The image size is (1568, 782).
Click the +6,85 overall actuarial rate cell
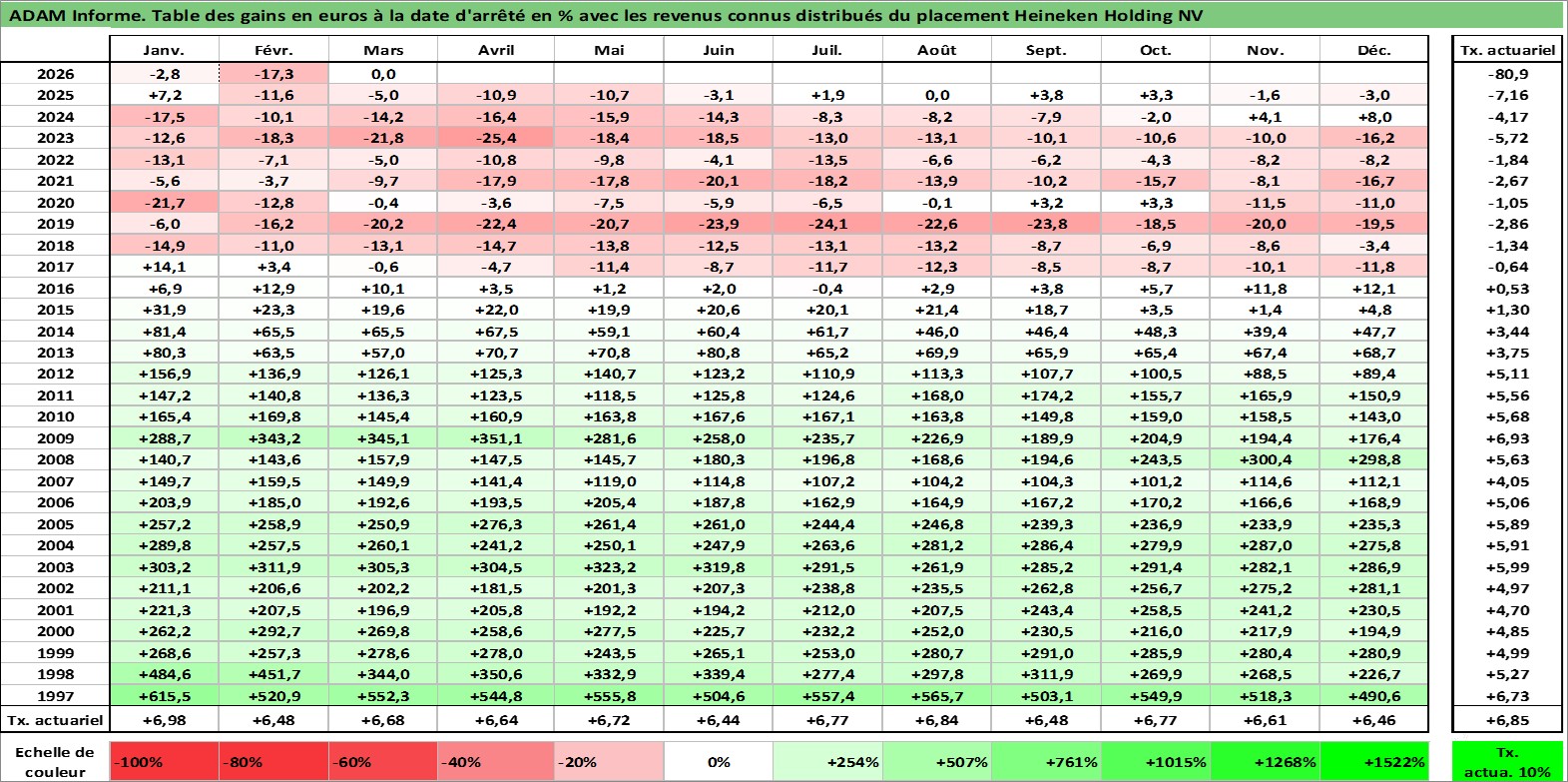point(1507,720)
